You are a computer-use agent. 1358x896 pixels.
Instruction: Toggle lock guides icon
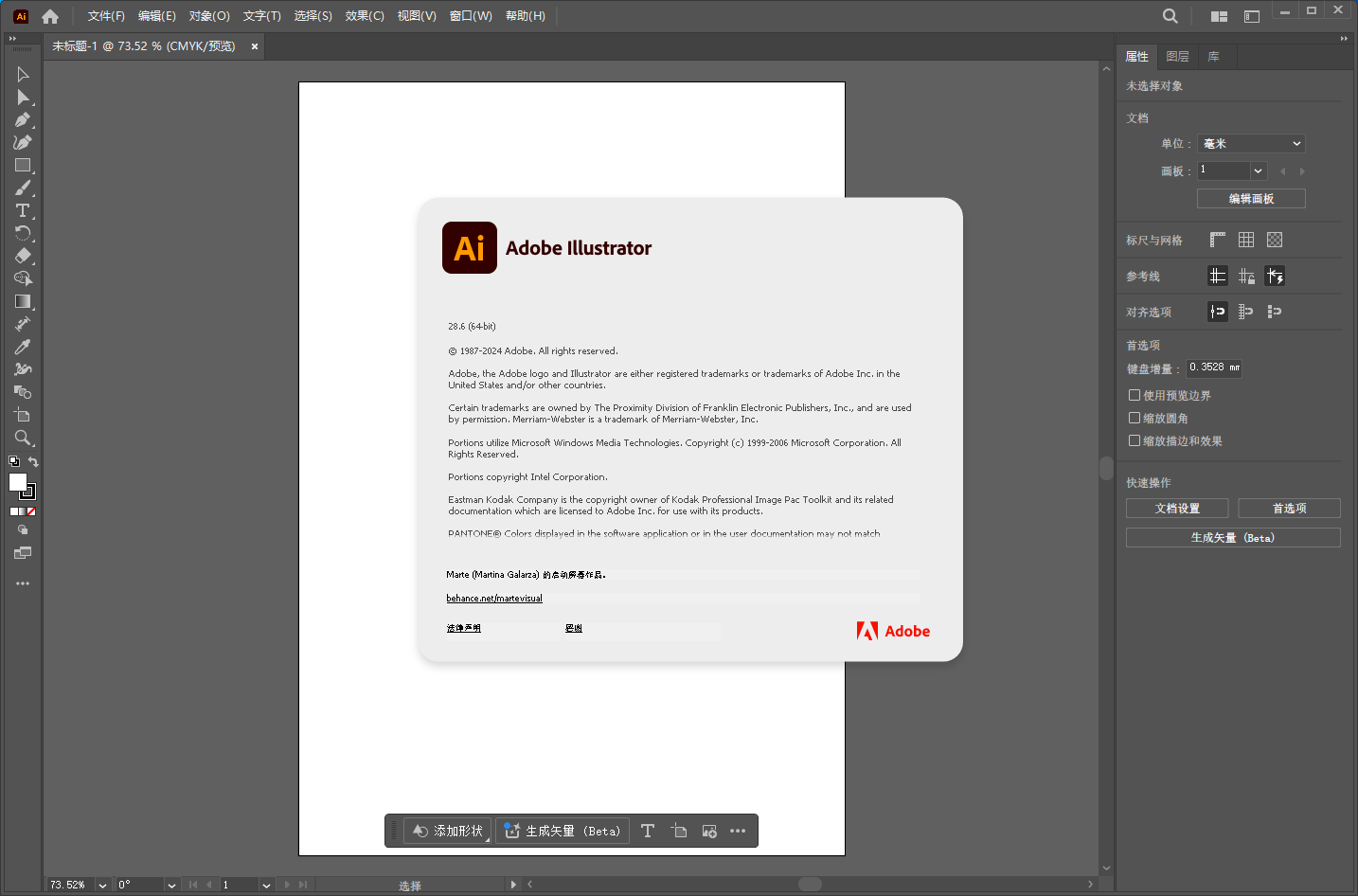point(1246,276)
